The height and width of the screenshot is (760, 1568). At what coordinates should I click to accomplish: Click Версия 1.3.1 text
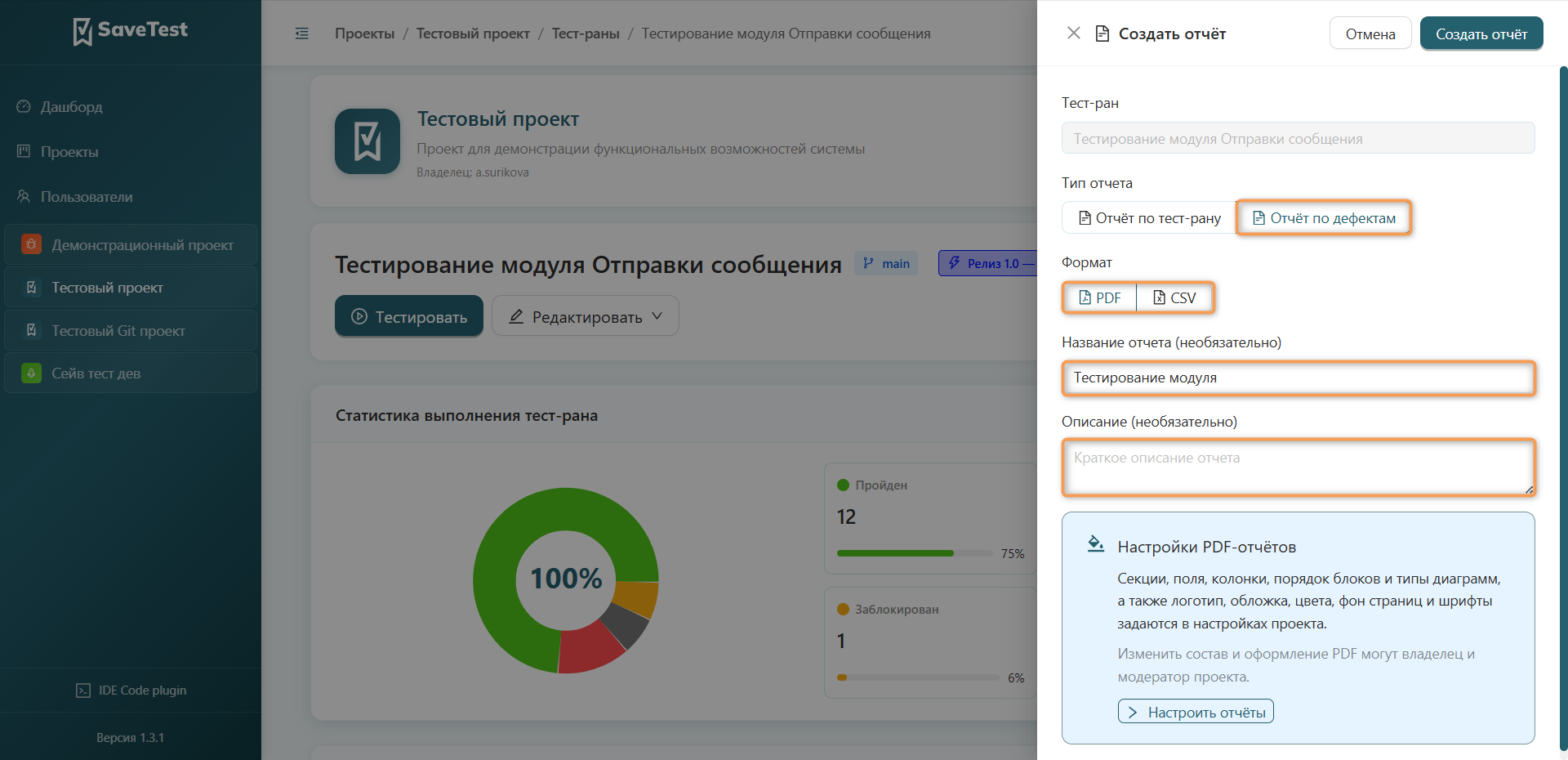[131, 738]
